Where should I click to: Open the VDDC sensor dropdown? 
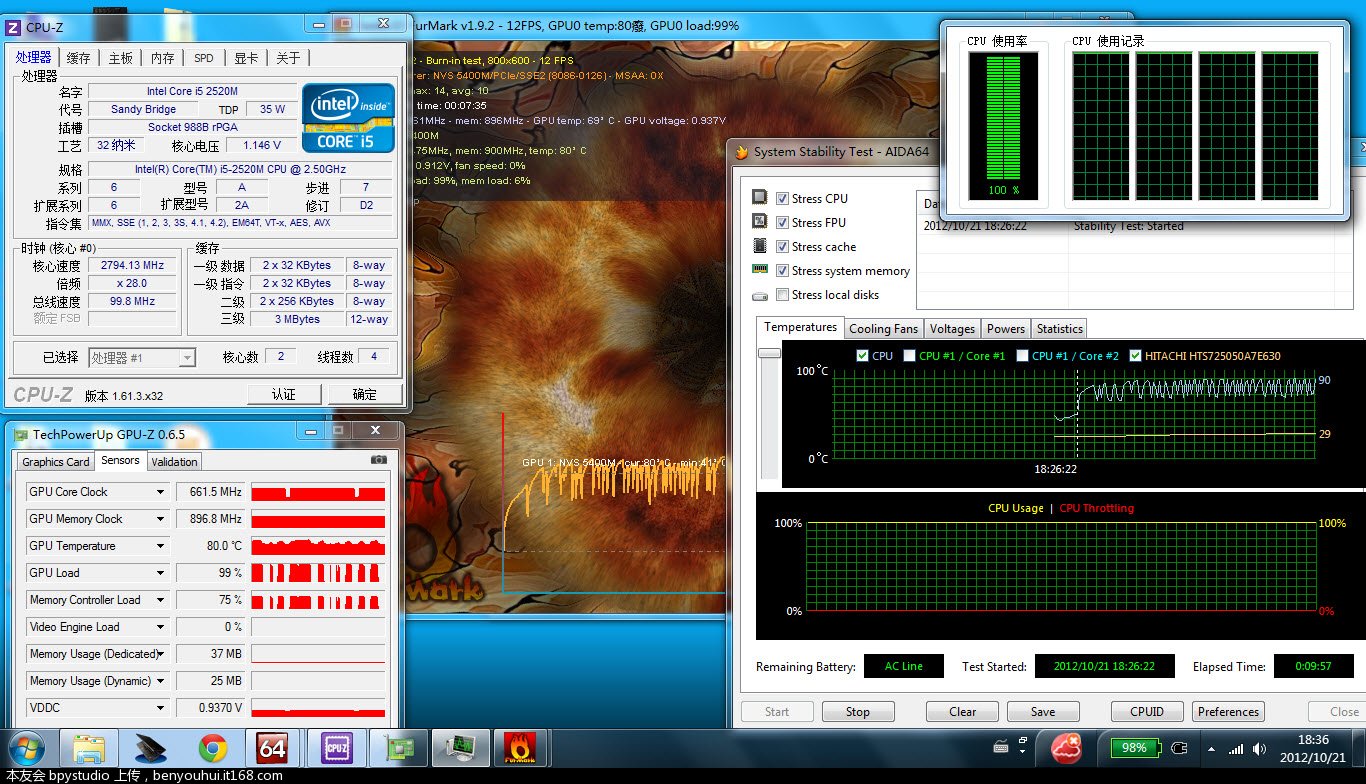(x=160, y=708)
